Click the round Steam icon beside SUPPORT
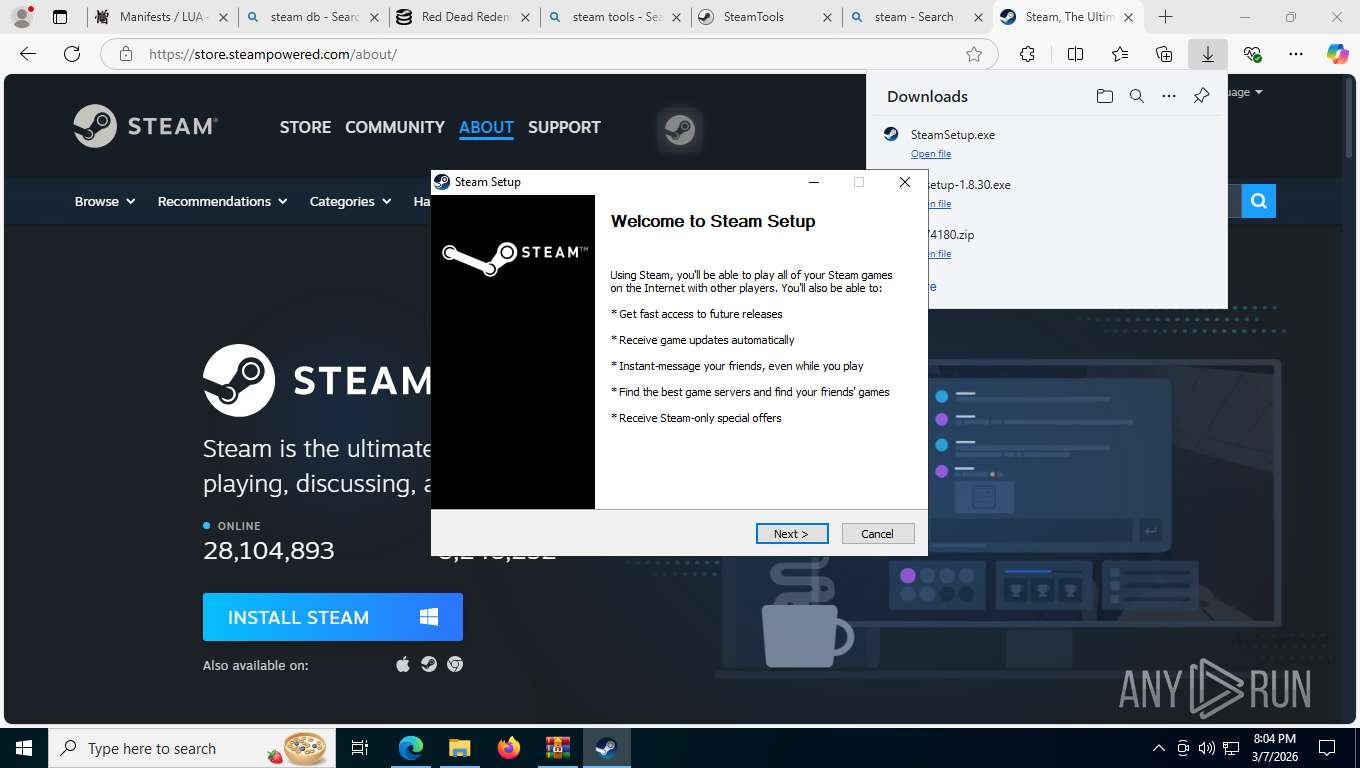Viewport: 1360px width, 768px height. pyautogui.click(x=680, y=129)
